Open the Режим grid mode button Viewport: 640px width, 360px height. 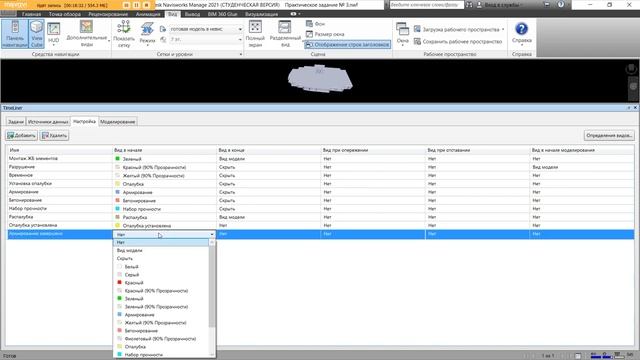147,34
